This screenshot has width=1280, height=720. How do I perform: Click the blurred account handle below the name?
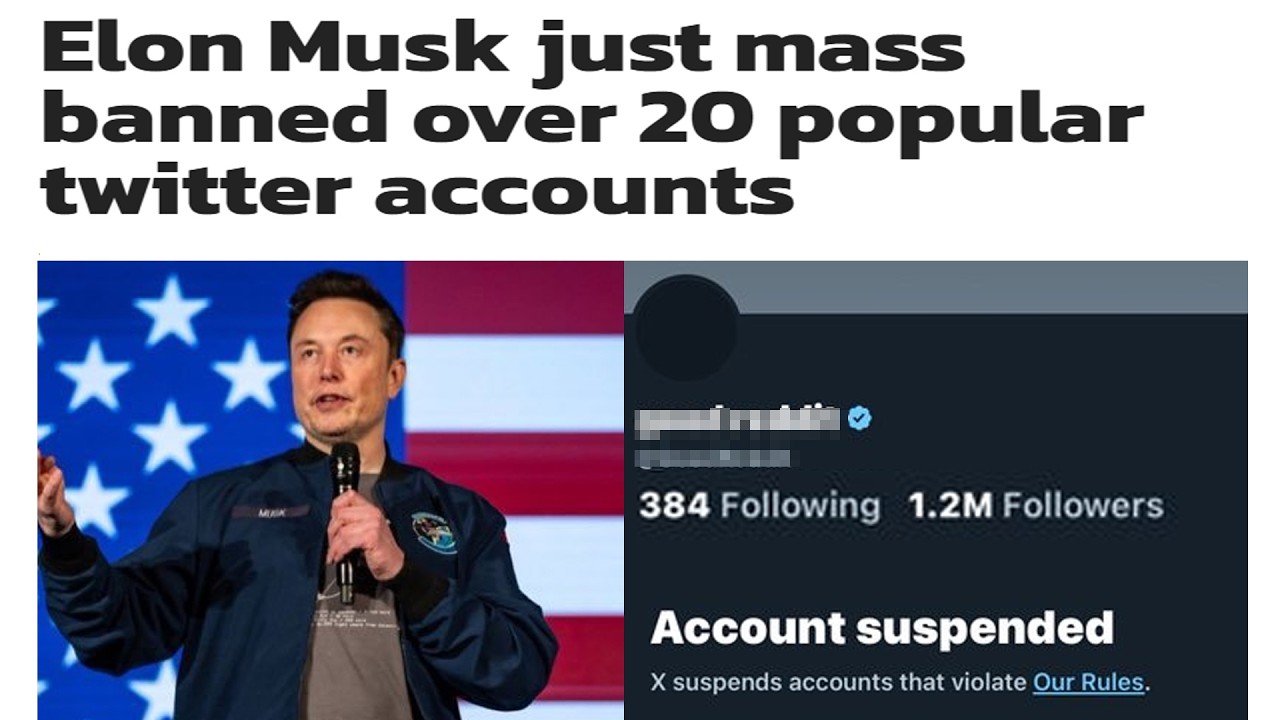[714, 459]
